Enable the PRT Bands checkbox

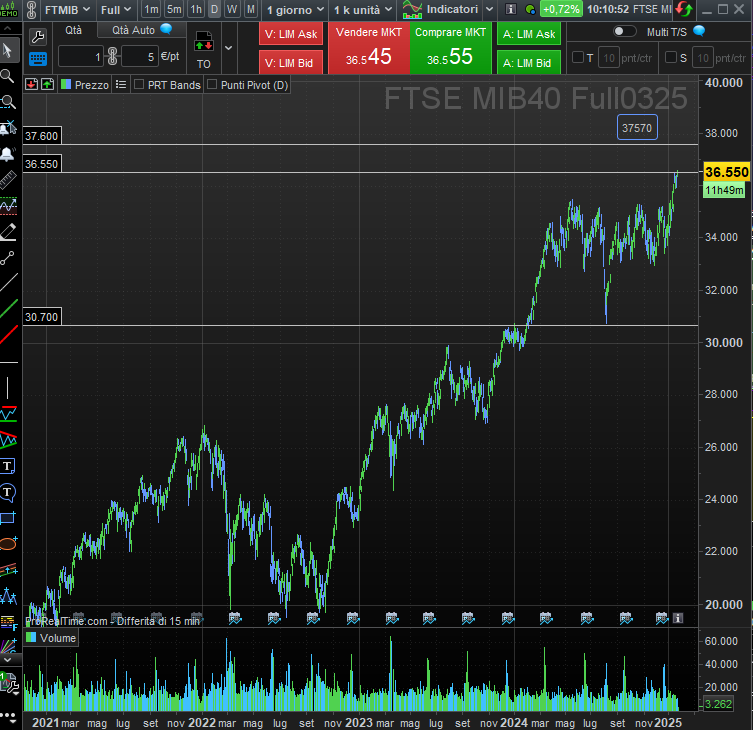click(139, 85)
